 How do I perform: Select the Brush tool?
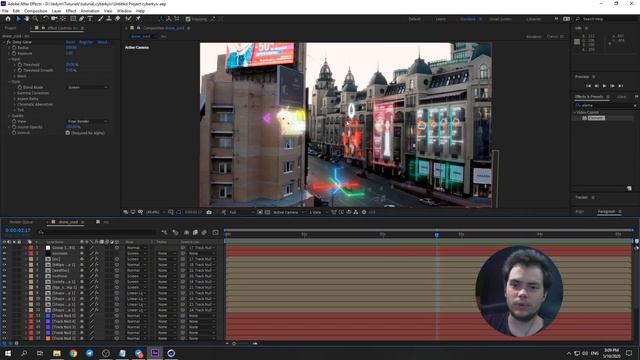coord(100,19)
